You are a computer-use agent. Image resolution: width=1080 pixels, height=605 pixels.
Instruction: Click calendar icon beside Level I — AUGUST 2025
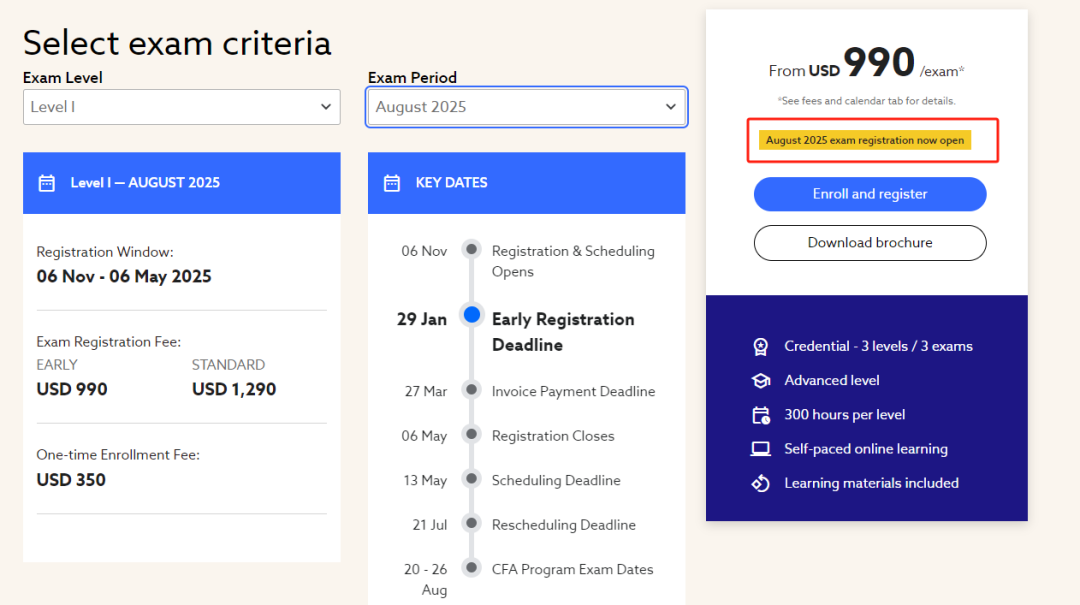pos(47,183)
